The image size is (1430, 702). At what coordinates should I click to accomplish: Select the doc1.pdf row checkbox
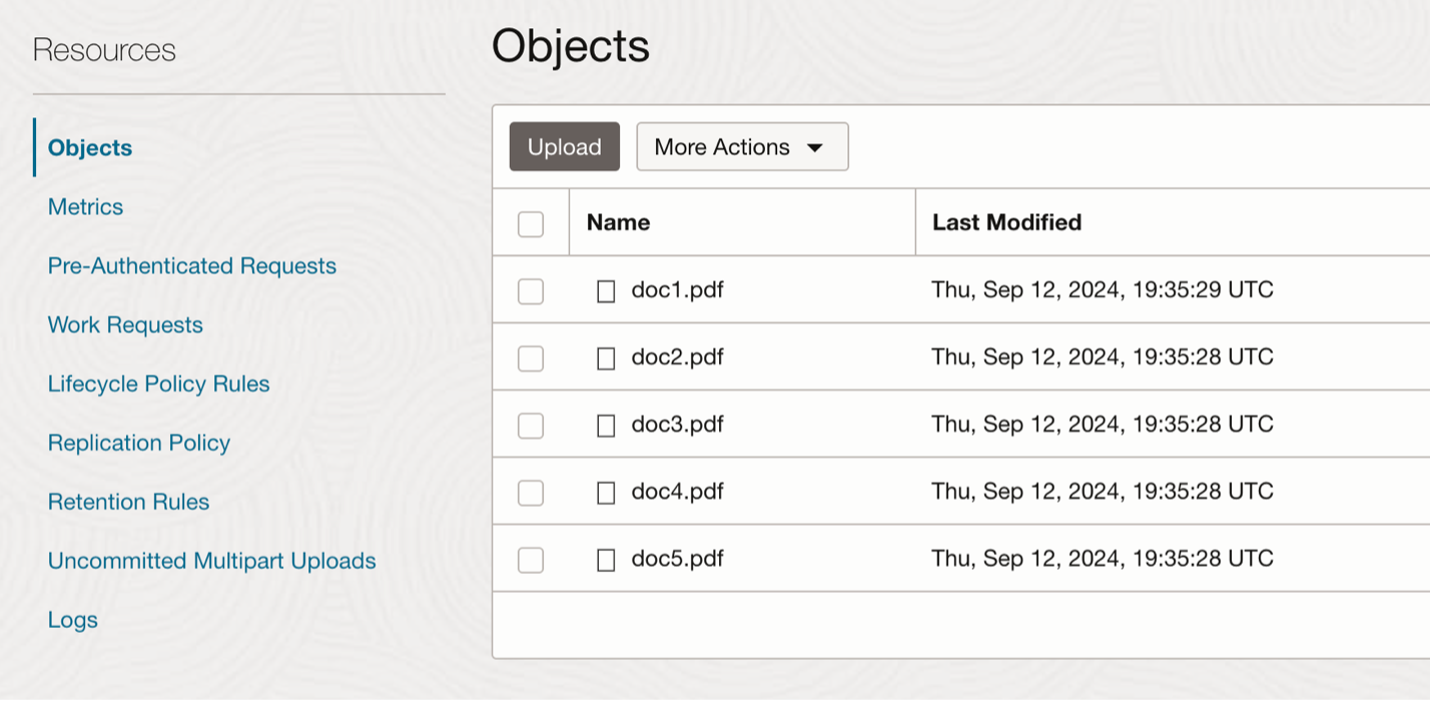pyautogui.click(x=531, y=291)
